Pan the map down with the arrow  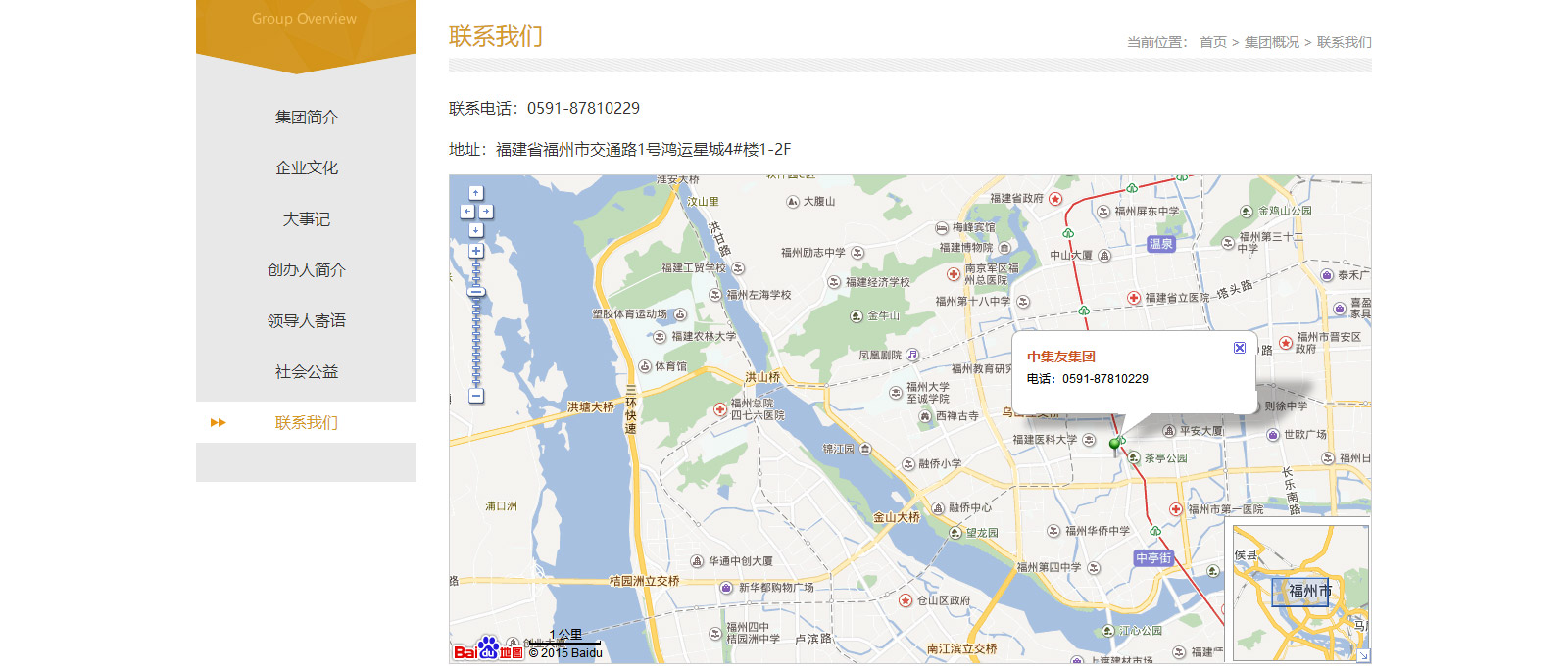click(476, 230)
